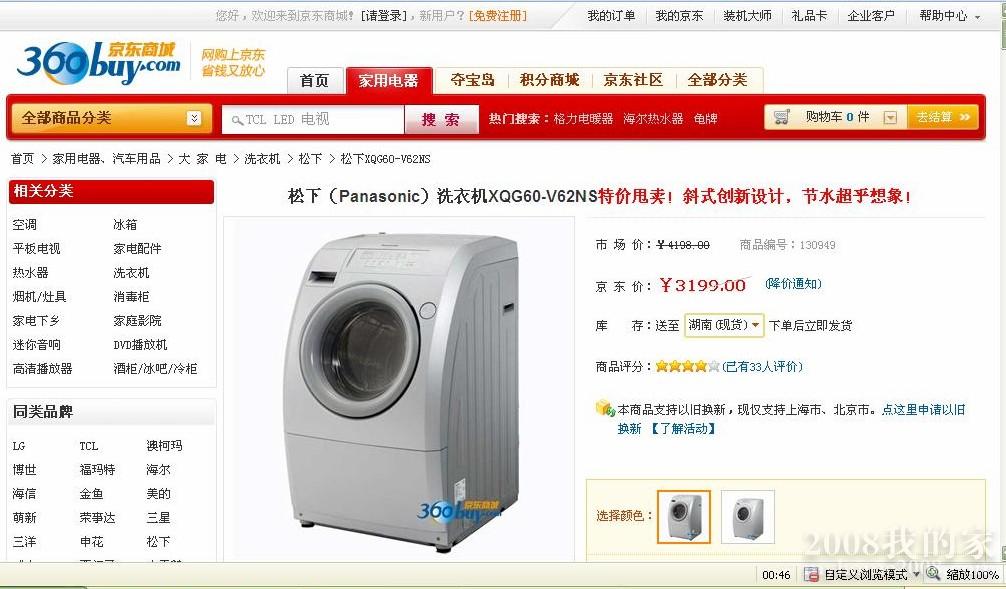Select the first silver color thumbnail

point(683,516)
